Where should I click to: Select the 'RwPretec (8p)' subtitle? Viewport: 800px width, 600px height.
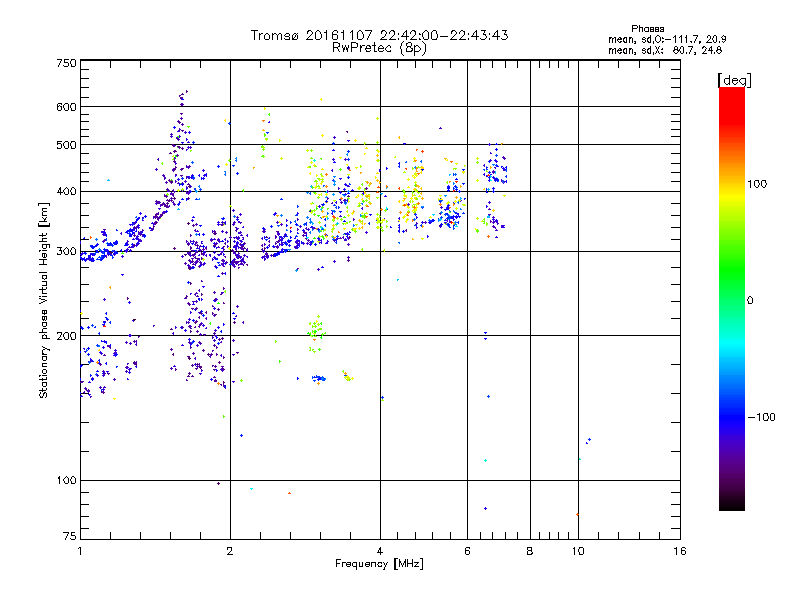[x=379, y=48]
